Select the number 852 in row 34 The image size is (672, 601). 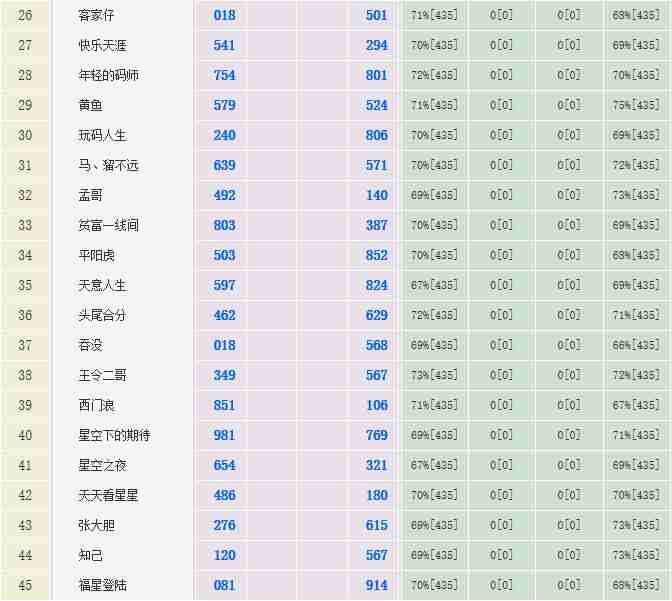click(x=376, y=256)
